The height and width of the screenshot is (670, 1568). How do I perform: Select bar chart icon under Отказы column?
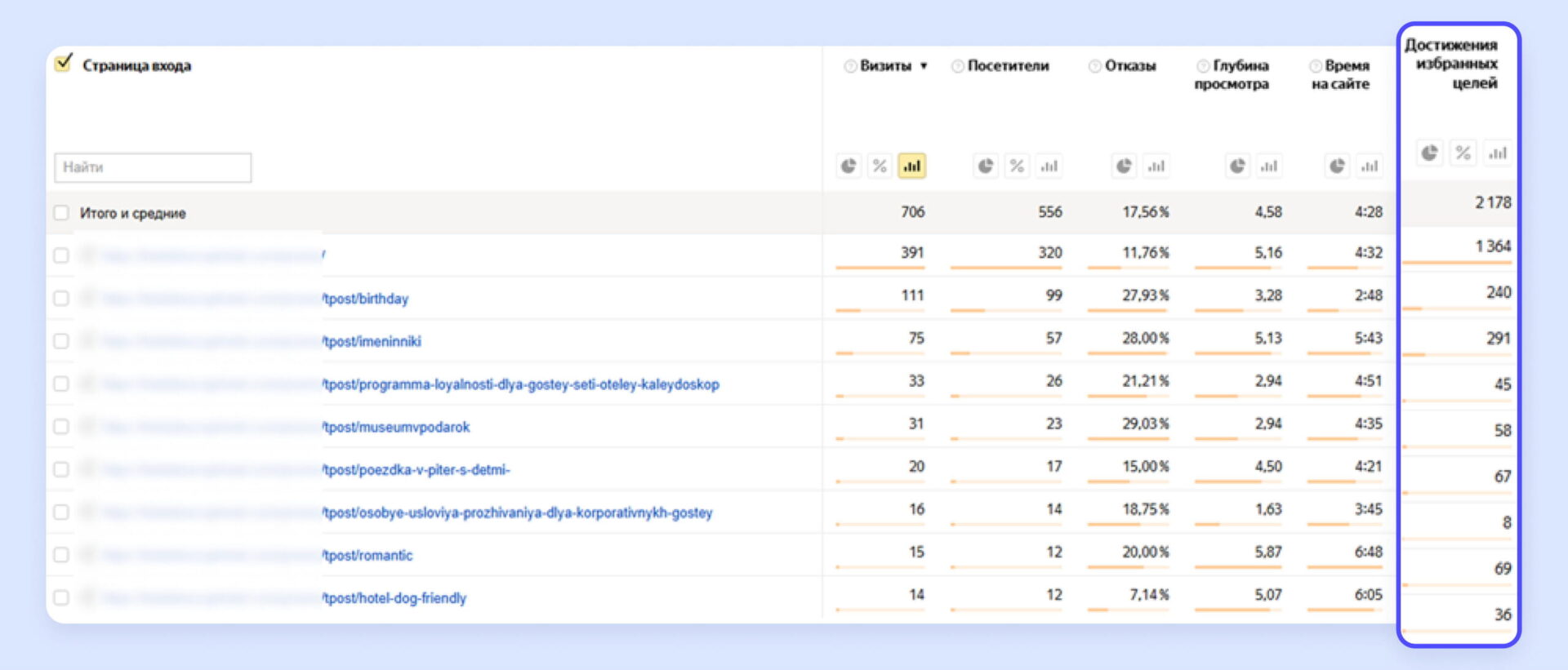[1156, 166]
